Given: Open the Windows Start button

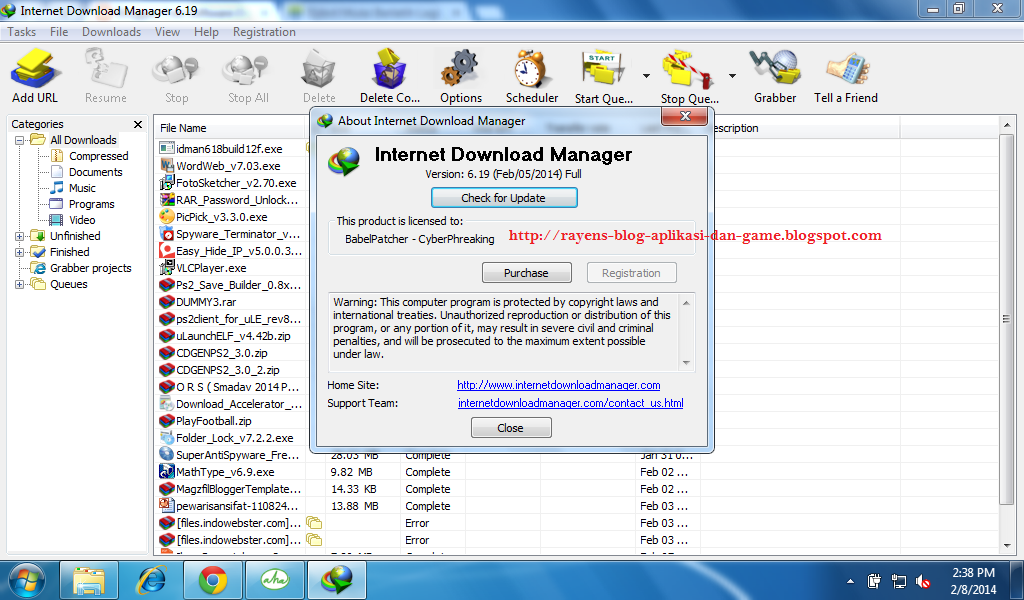Looking at the screenshot, I should 27,580.
